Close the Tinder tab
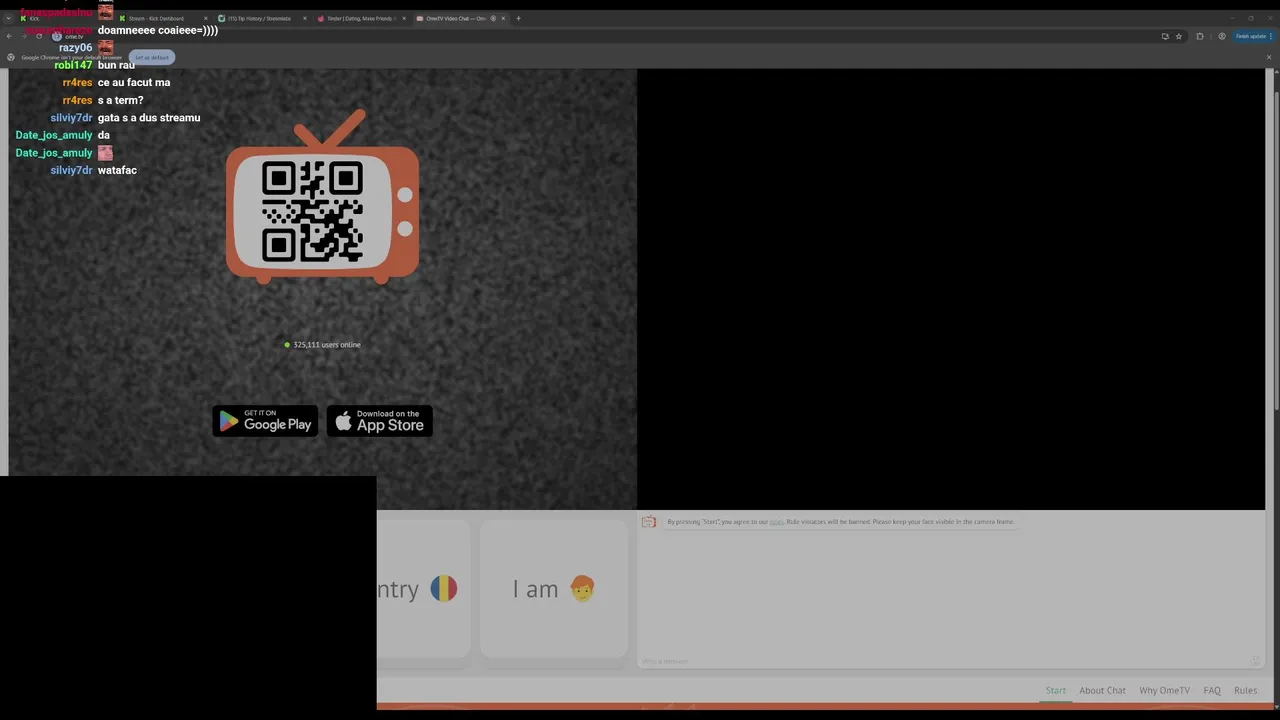This screenshot has width=1280, height=720. [404, 18]
